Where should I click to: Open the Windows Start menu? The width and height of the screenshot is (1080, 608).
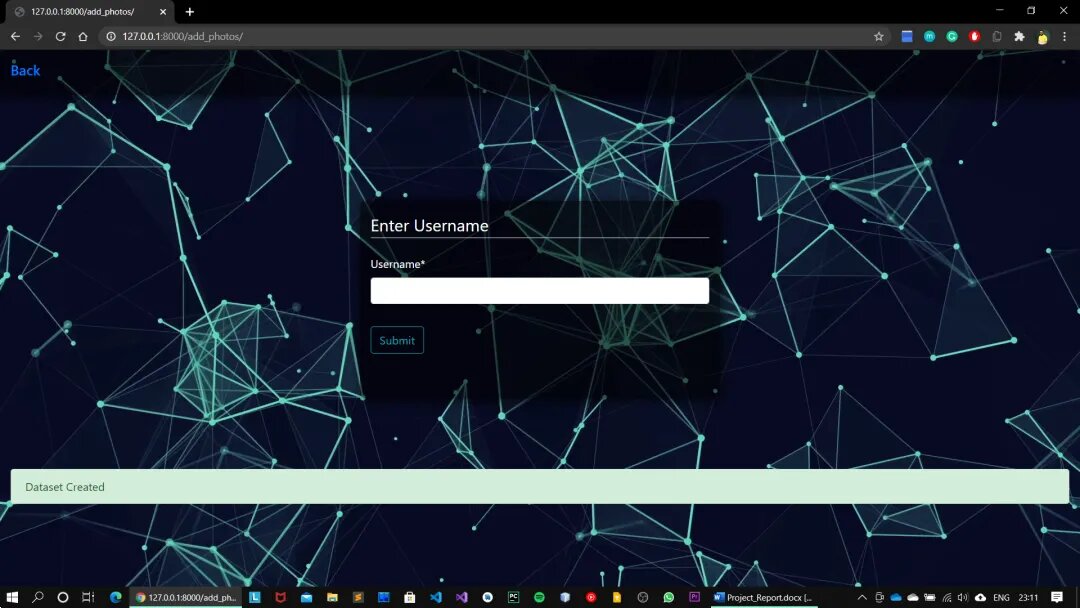12,597
